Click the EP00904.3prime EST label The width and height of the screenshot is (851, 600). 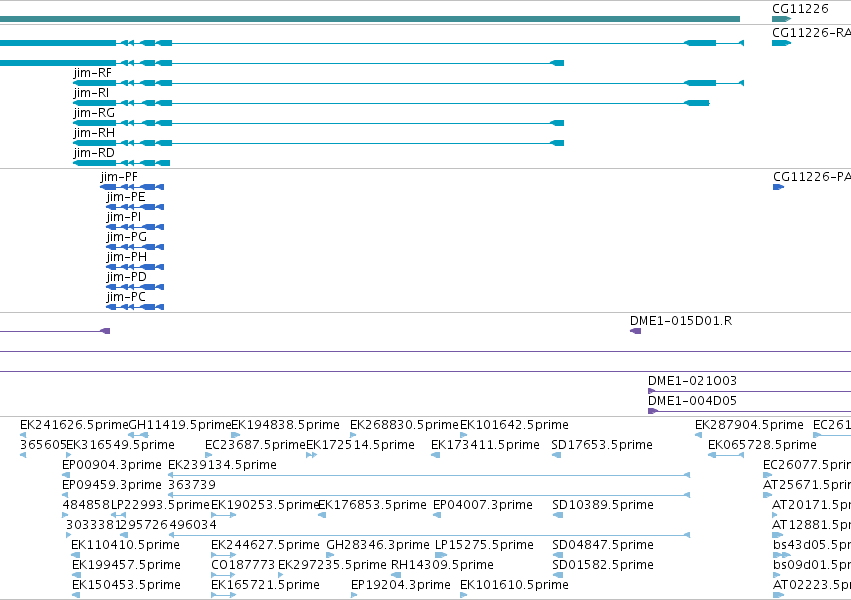pos(112,465)
